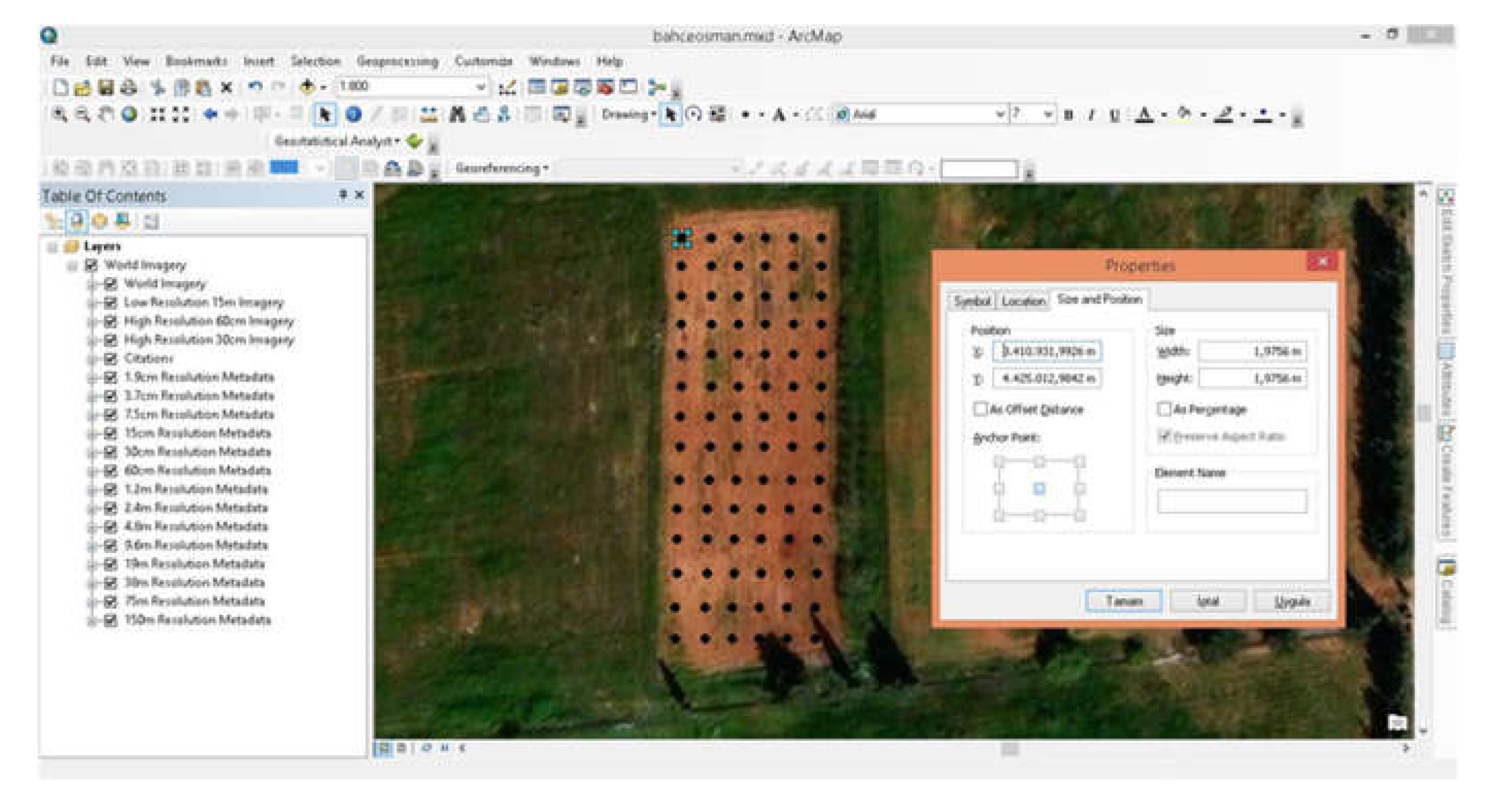Image resolution: width=1498 pixels, height=812 pixels.
Task: Toggle the As Percentage checkbox
Action: pos(1164,409)
